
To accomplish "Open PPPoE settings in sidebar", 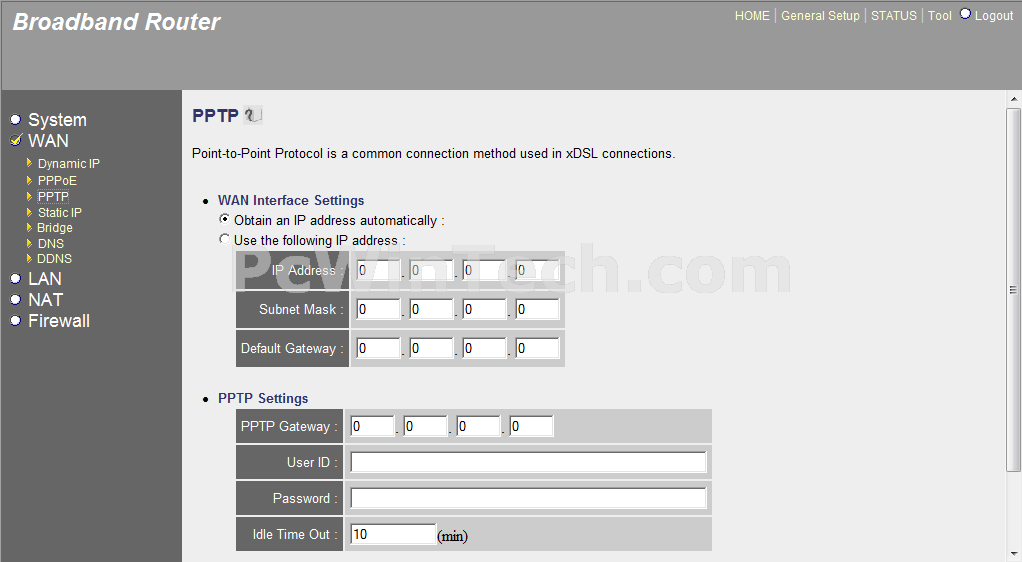I will point(57,181).
